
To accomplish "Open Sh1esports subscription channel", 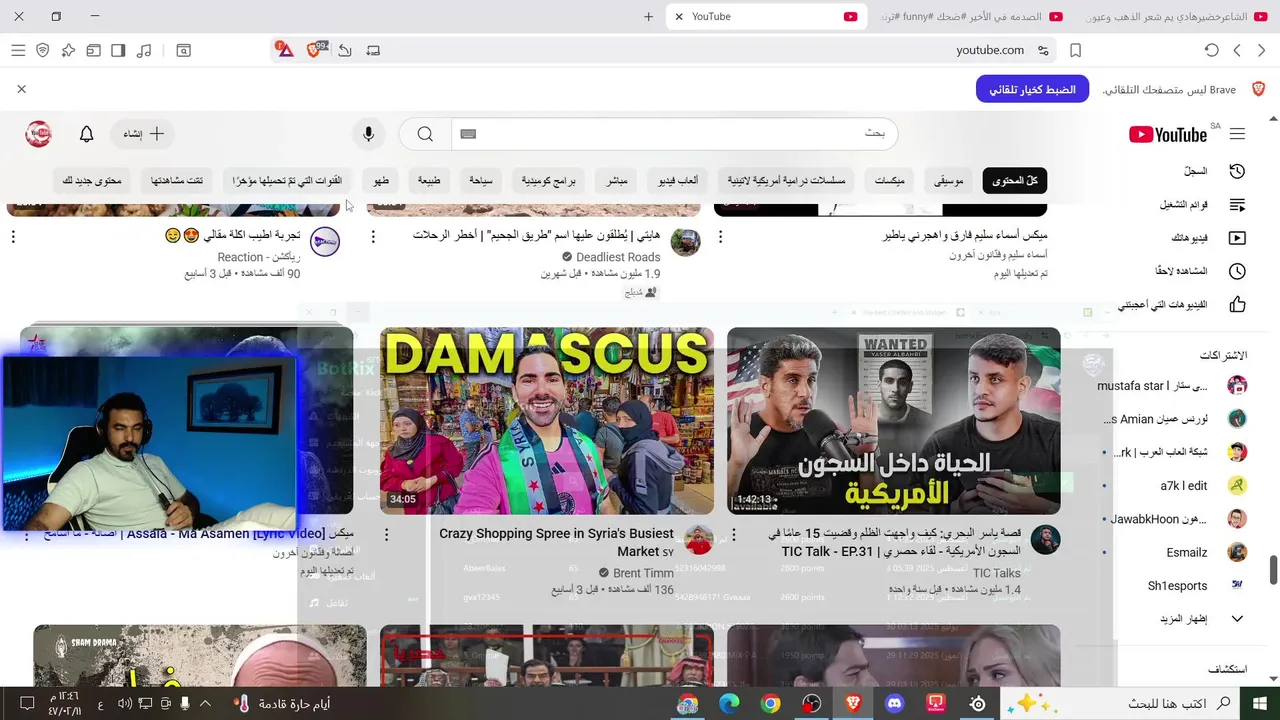I will pyautogui.click(x=1195, y=586).
